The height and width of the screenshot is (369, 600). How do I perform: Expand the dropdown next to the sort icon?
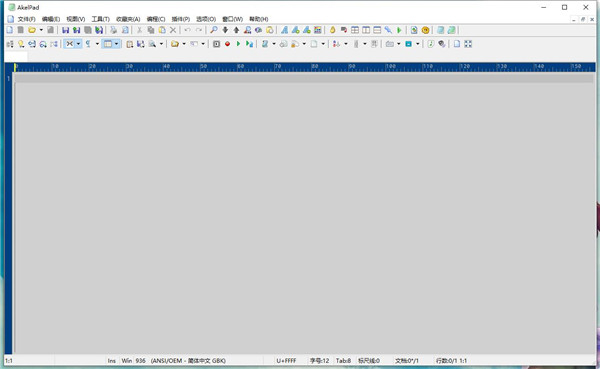click(x=346, y=44)
